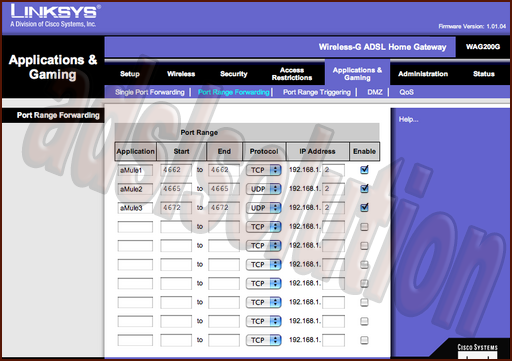Image resolution: width=512 pixels, height=361 pixels.
Task: Click the Start port 4662 field
Action: (x=176, y=170)
